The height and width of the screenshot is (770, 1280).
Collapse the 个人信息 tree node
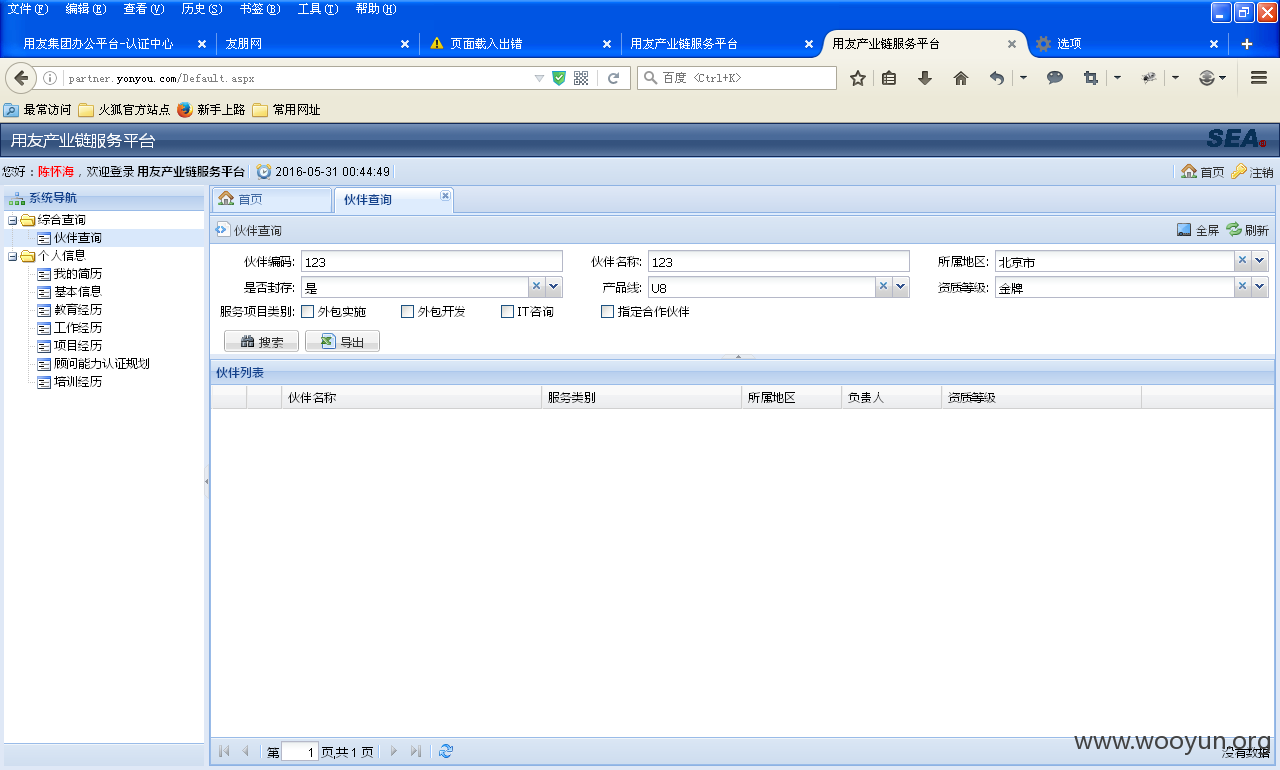pyautogui.click(x=12, y=256)
